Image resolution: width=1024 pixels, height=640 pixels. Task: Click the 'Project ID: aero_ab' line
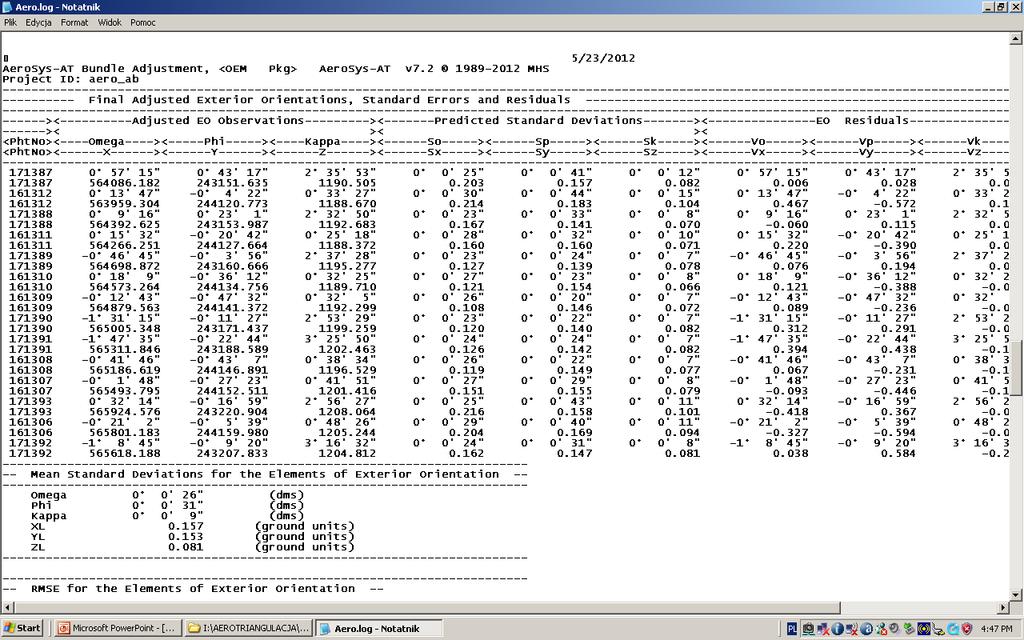point(71,79)
